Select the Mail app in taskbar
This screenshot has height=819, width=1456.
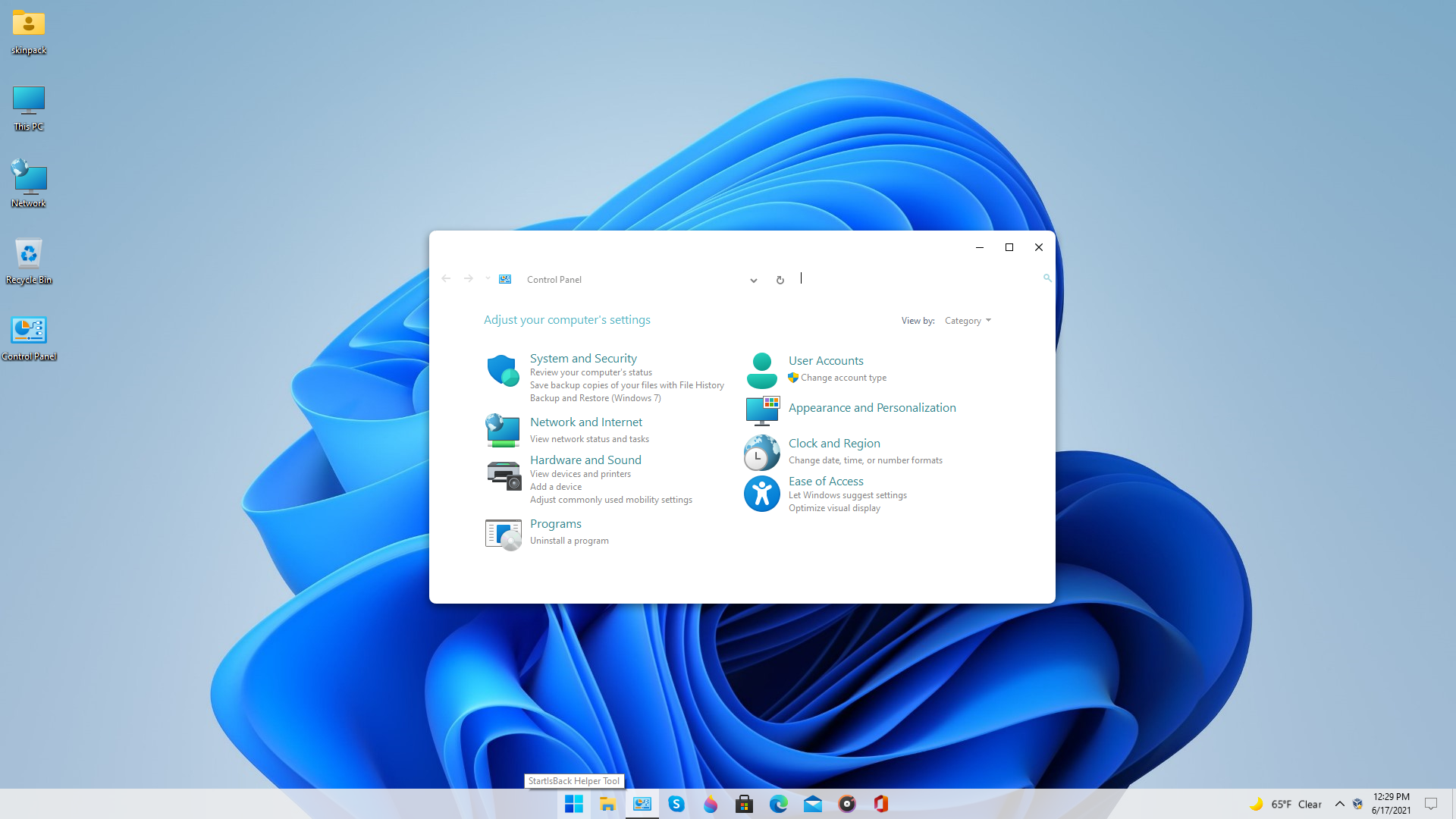point(812,804)
